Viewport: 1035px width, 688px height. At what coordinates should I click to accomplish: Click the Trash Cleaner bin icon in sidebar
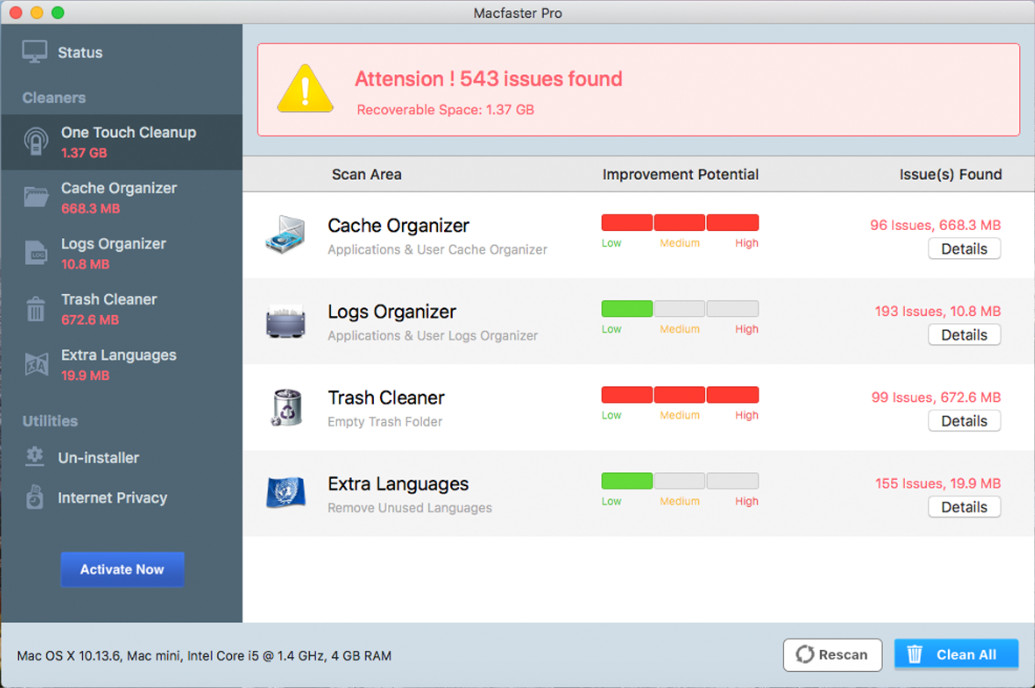point(36,308)
